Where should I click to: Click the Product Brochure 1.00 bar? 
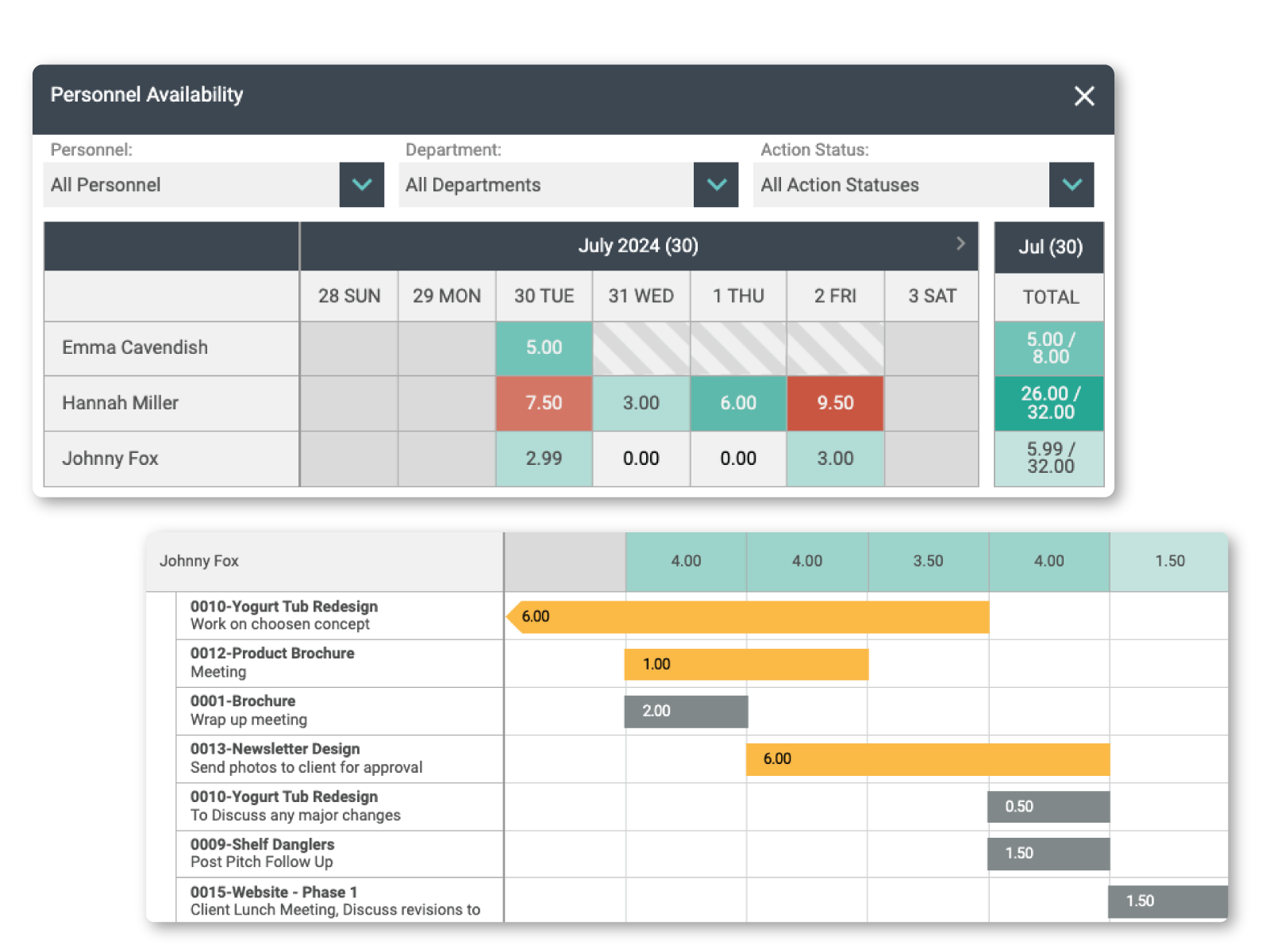(746, 664)
